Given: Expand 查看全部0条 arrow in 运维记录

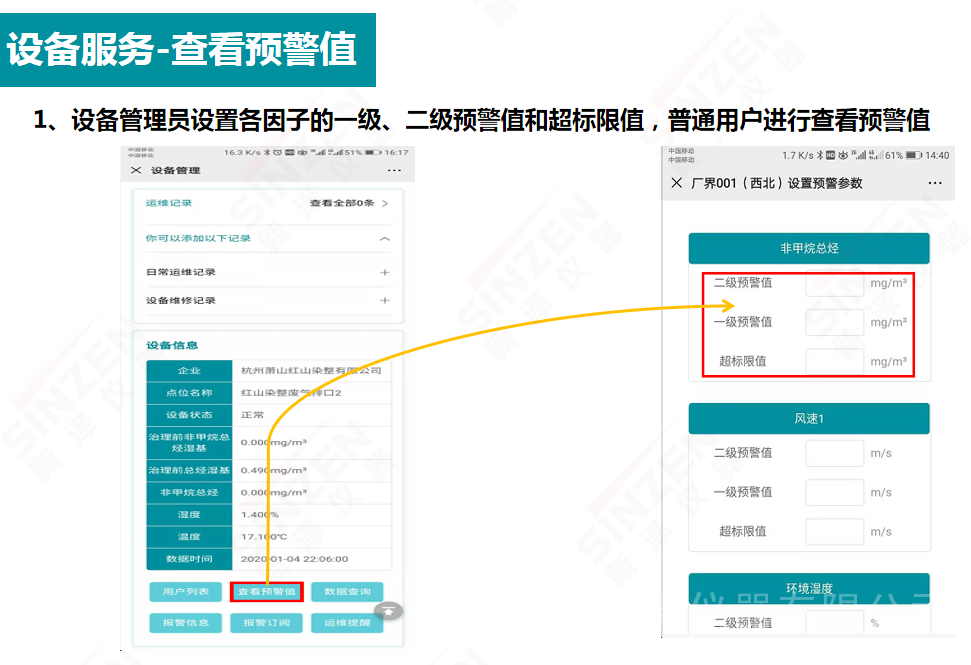Looking at the screenshot, I should 385,203.
